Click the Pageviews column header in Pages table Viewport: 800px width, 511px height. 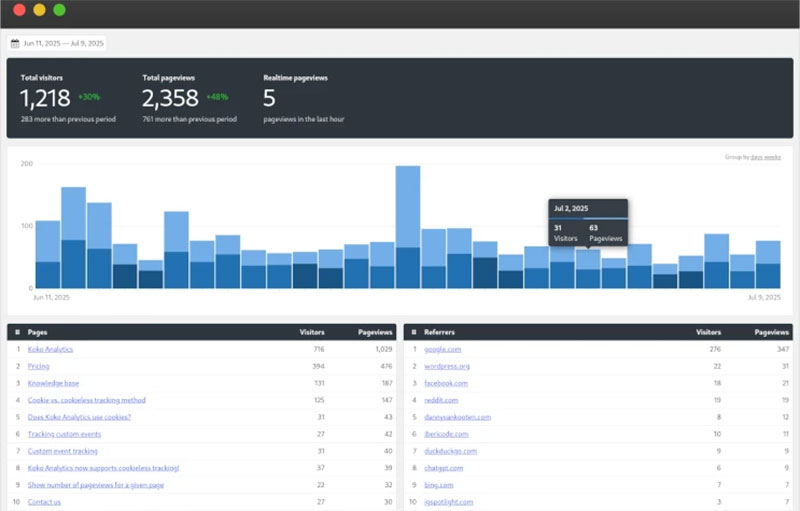375,332
